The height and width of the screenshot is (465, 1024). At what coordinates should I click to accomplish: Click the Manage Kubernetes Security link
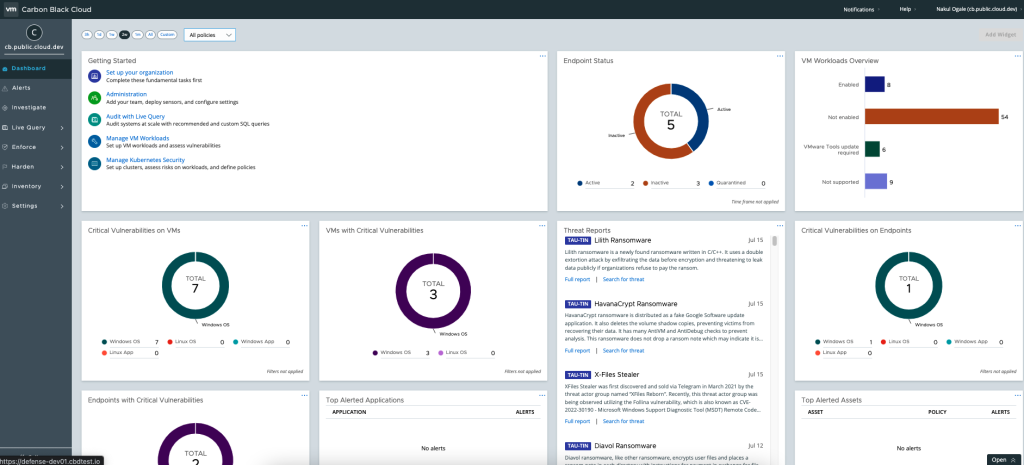(x=146, y=160)
